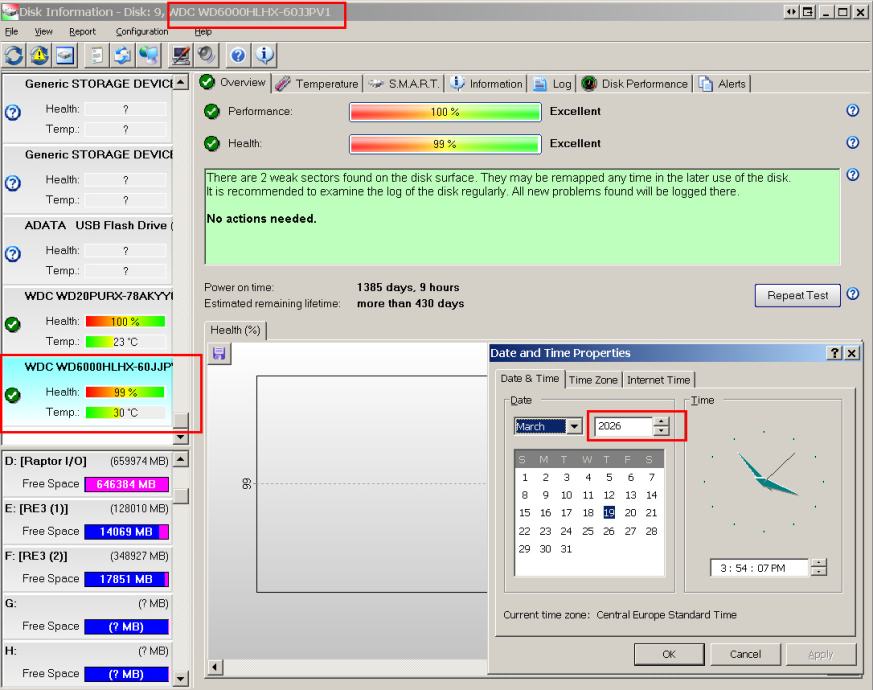Click the refresh with yellow warning sign icon
This screenshot has height=690, width=873.
click(x=40, y=55)
